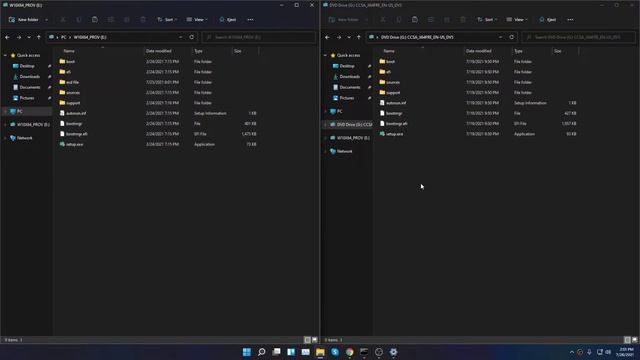Open Google Chrome from the taskbar
This screenshot has width=640, height=360.
click(349, 352)
